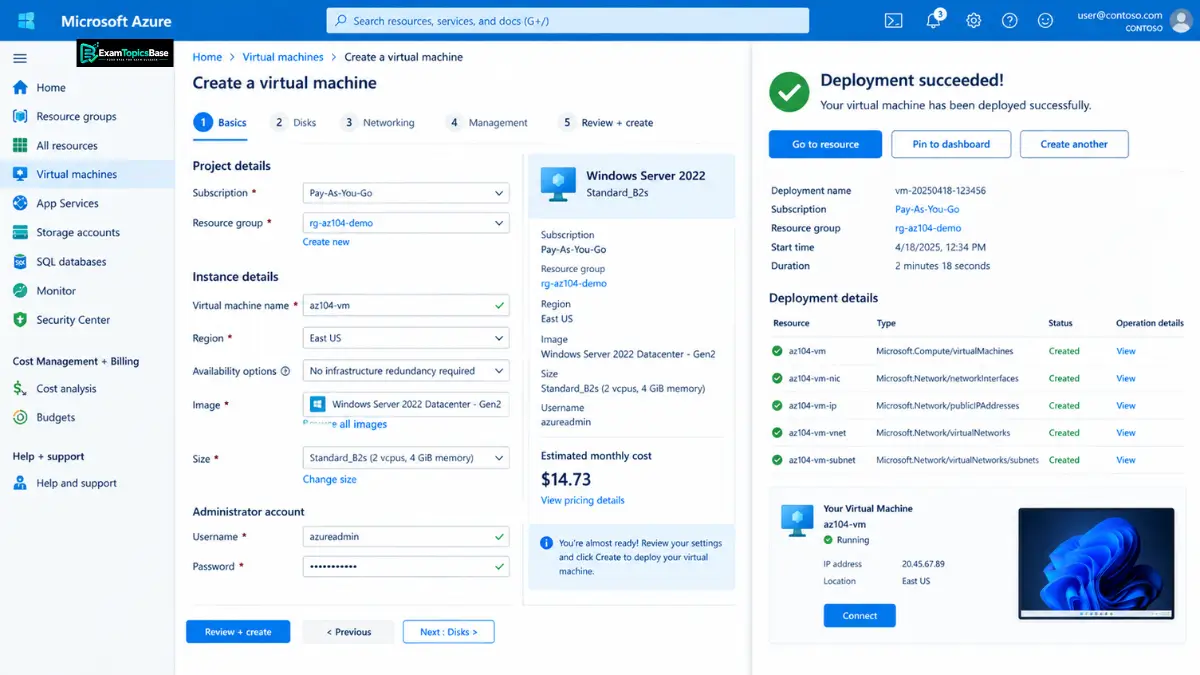This screenshot has height=675, width=1200.
Task: Click the Next : Disks button
Action: click(x=448, y=632)
